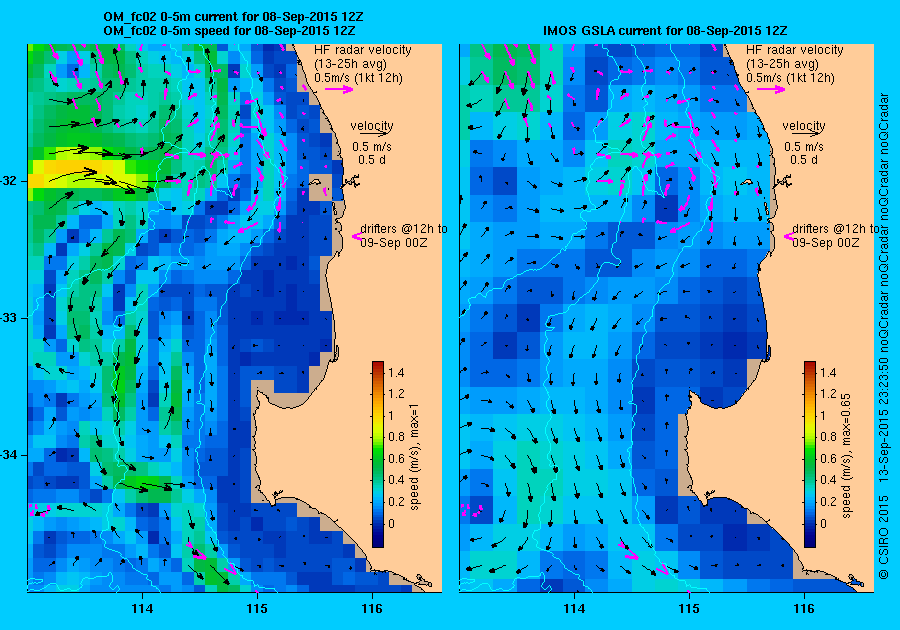Click '114' longitude label under right map
Screen dimensions: 900x630
[575, 609]
